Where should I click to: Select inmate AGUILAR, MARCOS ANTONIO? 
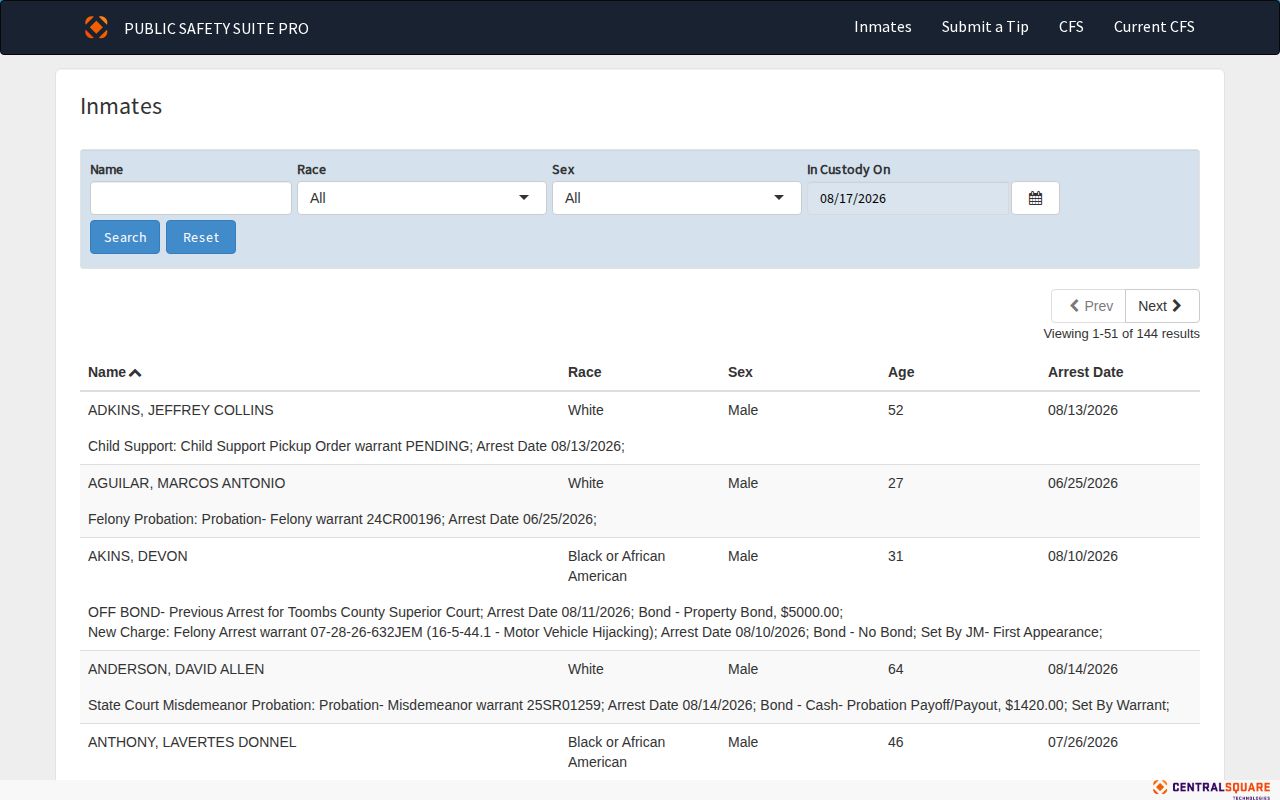pos(187,483)
